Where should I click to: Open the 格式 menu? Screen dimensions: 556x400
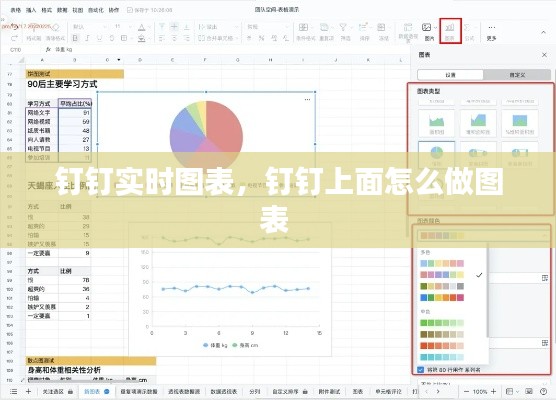[x=46, y=10]
